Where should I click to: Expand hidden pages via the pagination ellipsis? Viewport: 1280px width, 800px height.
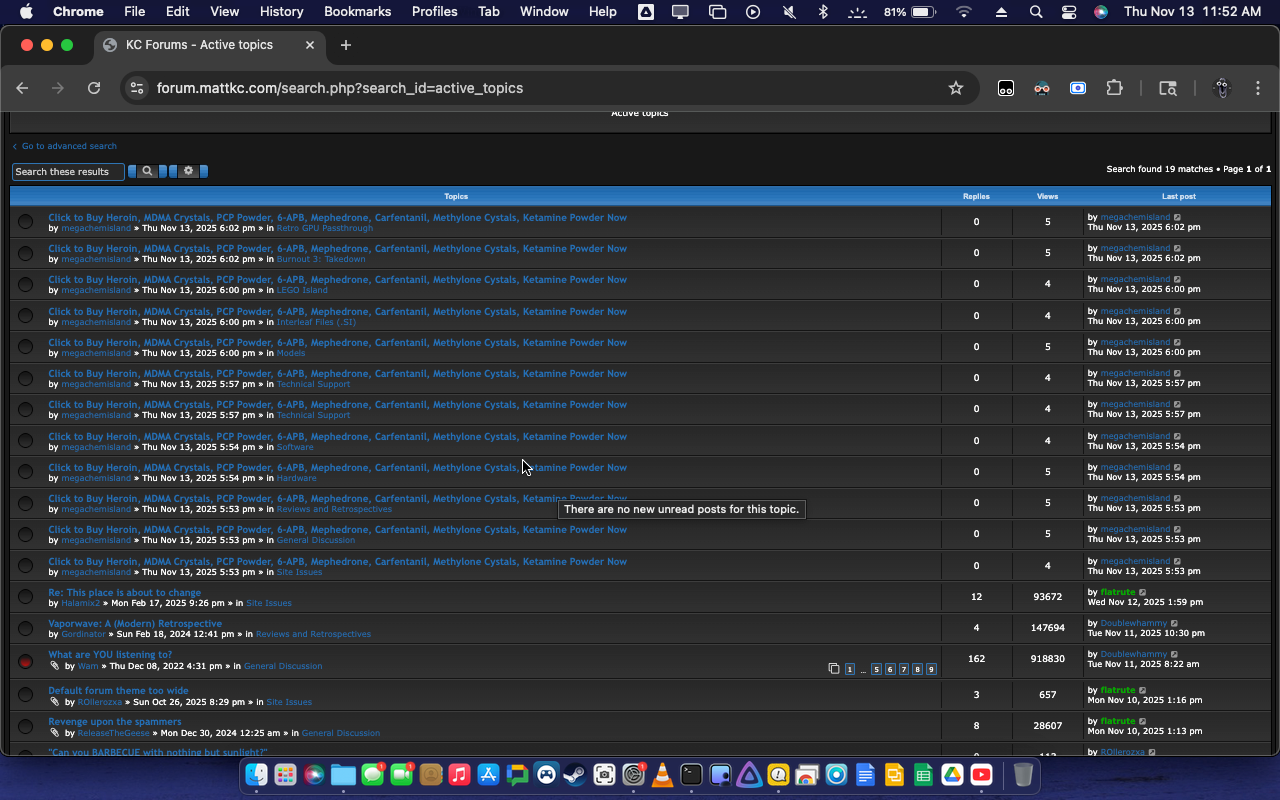(862, 670)
